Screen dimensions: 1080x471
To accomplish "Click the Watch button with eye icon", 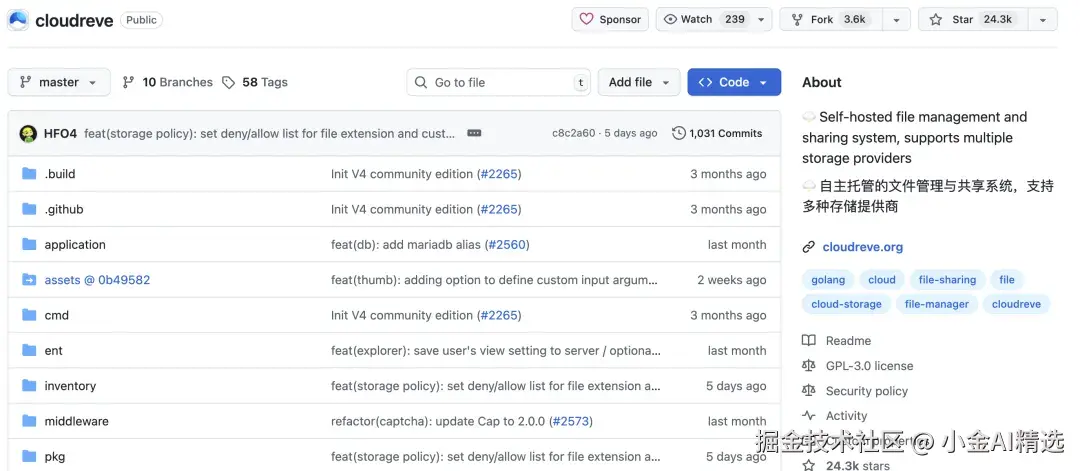I will point(703,19).
